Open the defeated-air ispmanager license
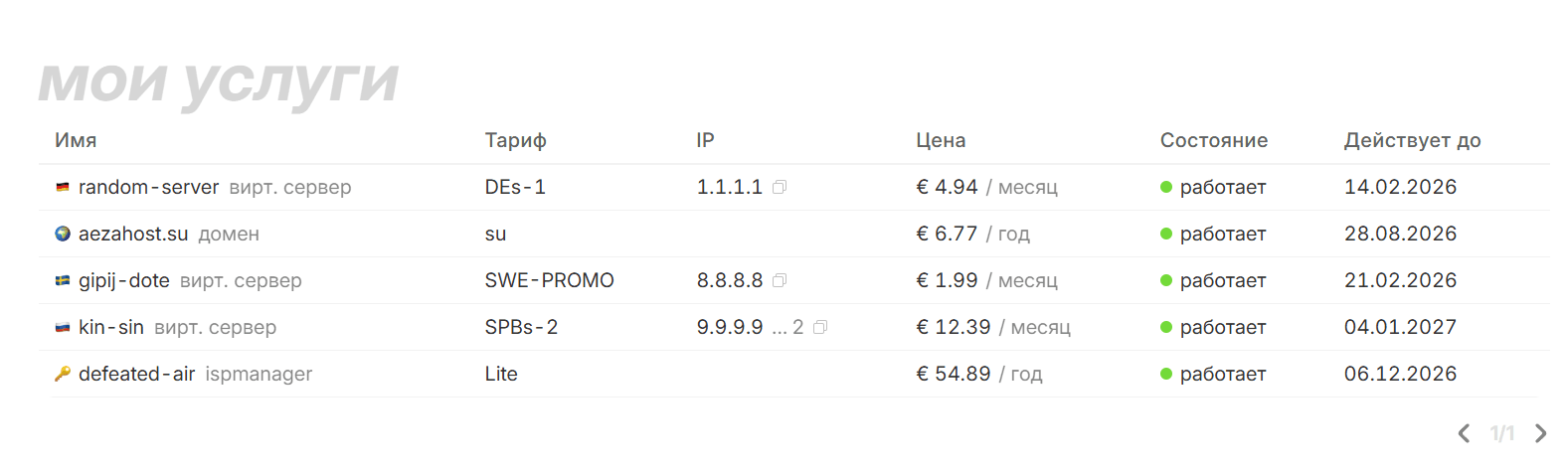Viewport: 1568px width, 476px height. pos(136,374)
